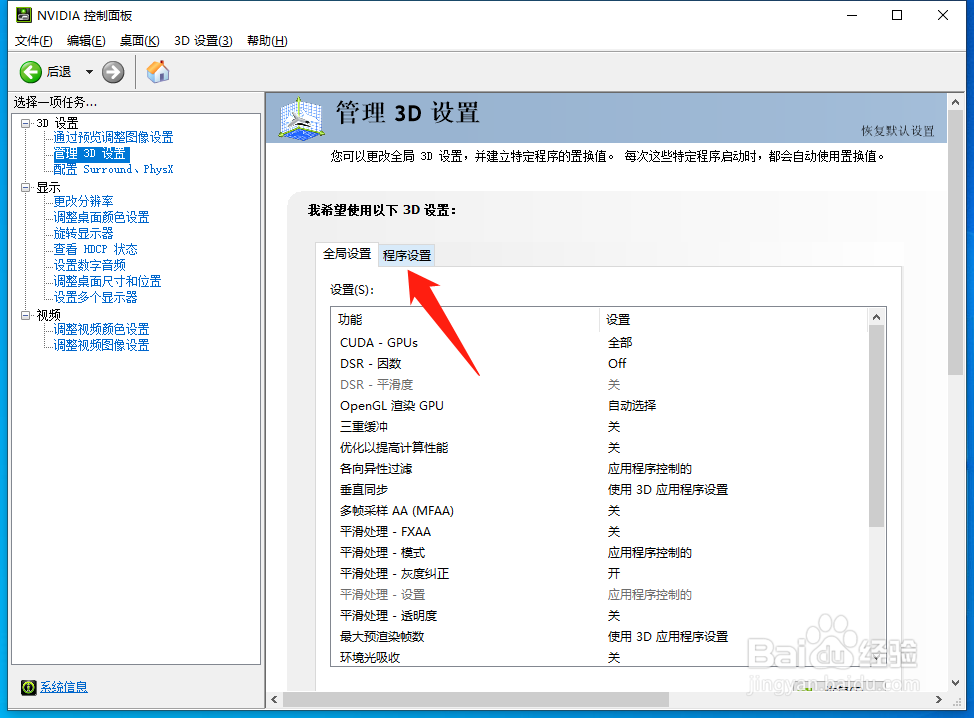
Task: Click the 后退 back button label
Action: point(59,72)
